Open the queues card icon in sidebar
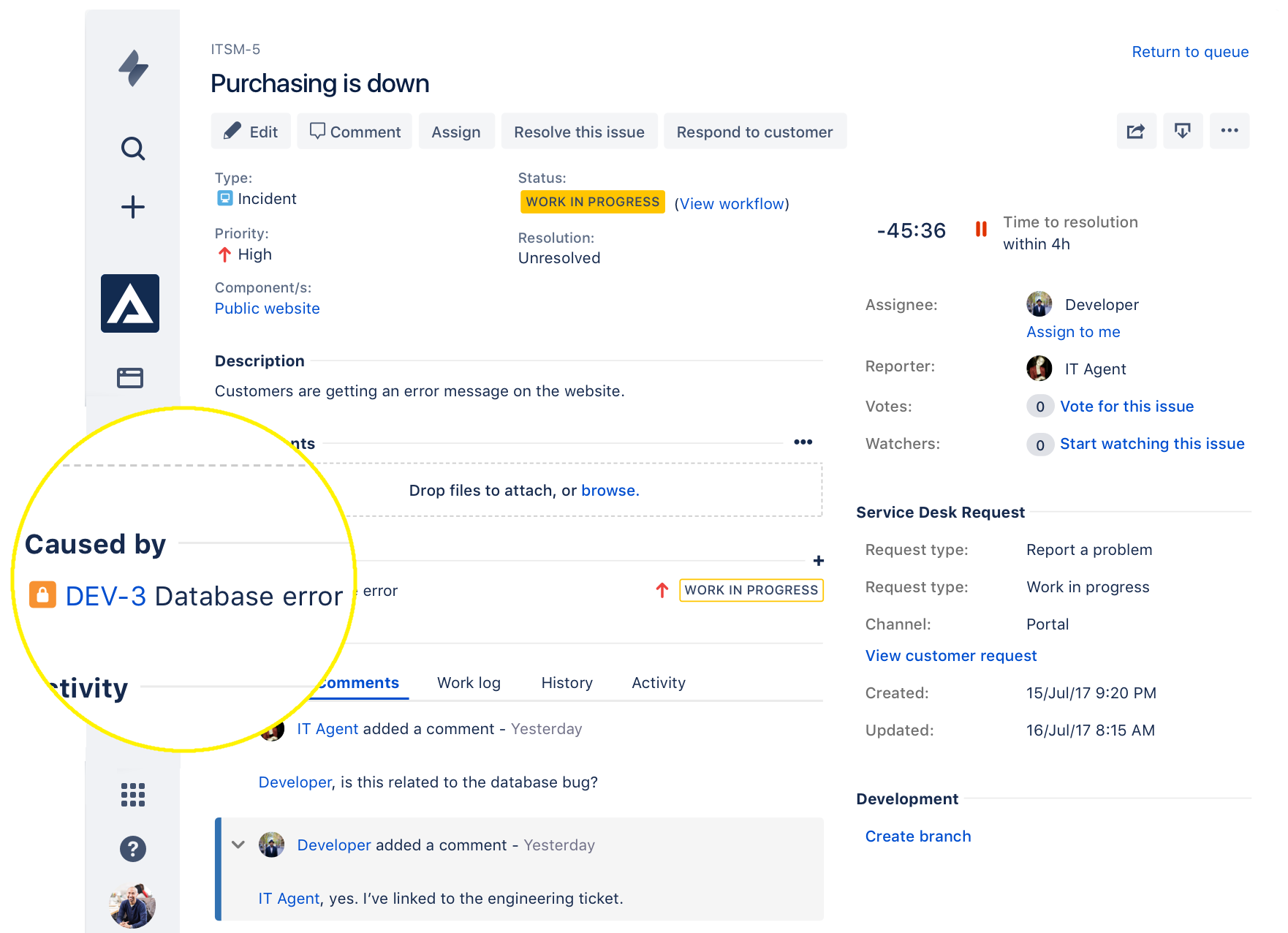 coord(130,377)
